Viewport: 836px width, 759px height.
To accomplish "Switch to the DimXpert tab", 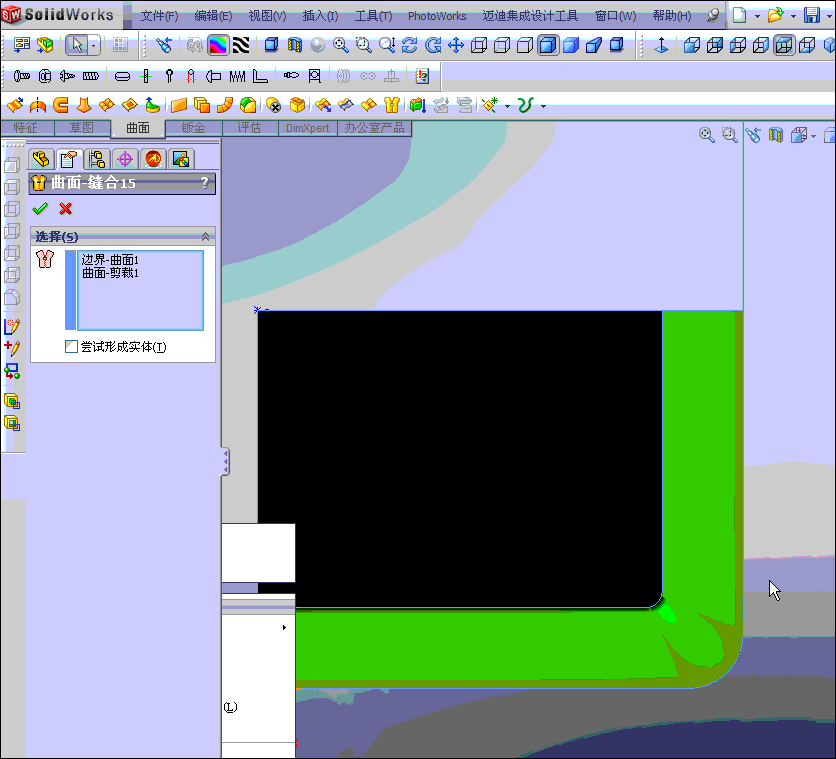I will pyautogui.click(x=307, y=128).
